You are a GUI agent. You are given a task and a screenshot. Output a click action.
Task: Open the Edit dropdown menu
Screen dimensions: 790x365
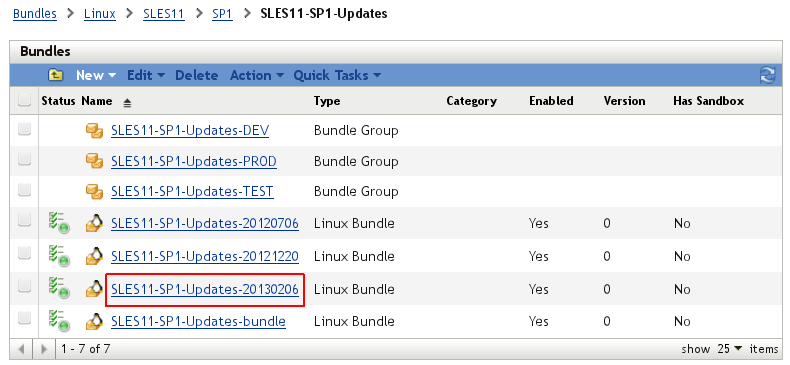[146, 76]
